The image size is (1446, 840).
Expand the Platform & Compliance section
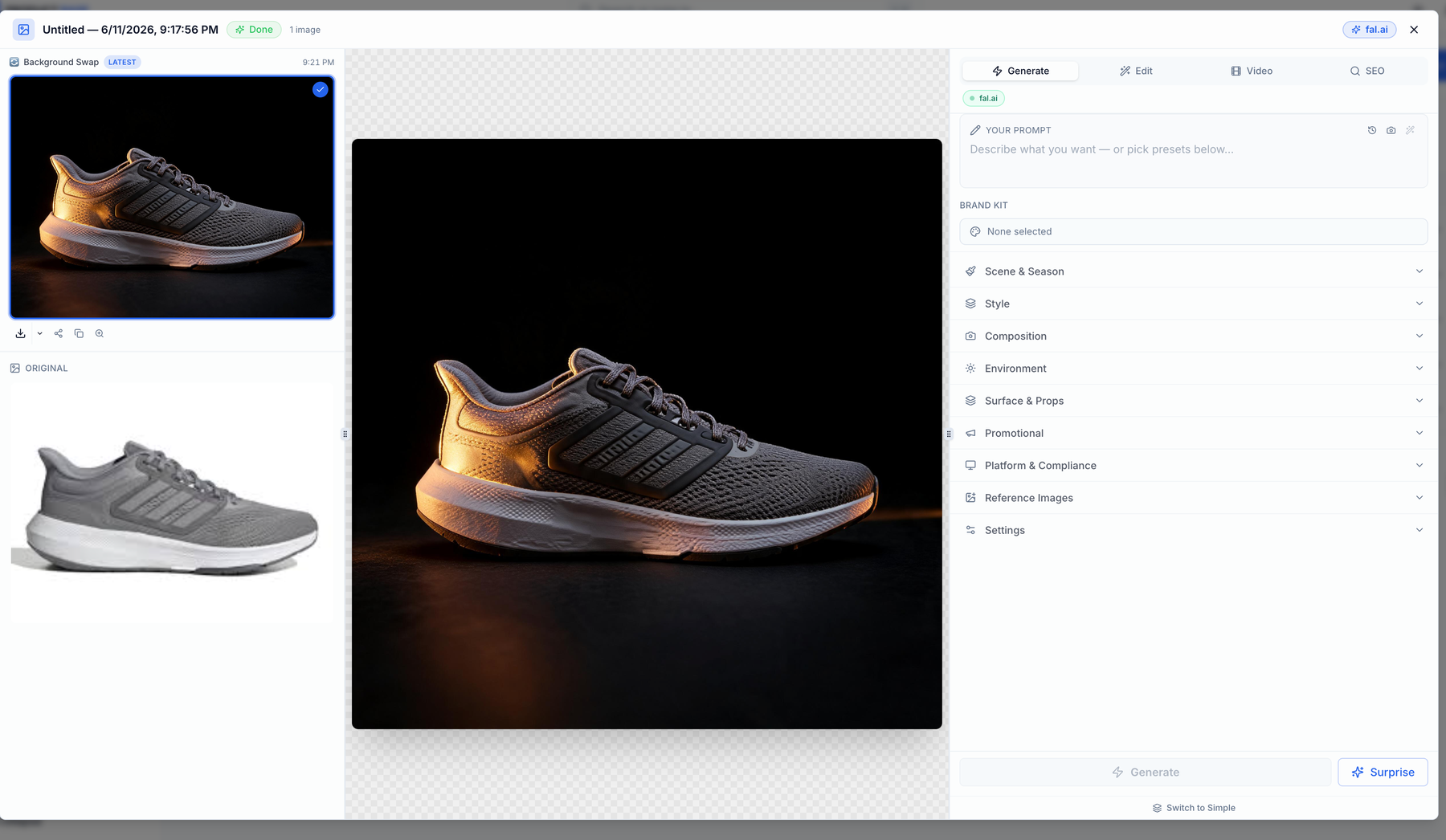[1193, 466]
